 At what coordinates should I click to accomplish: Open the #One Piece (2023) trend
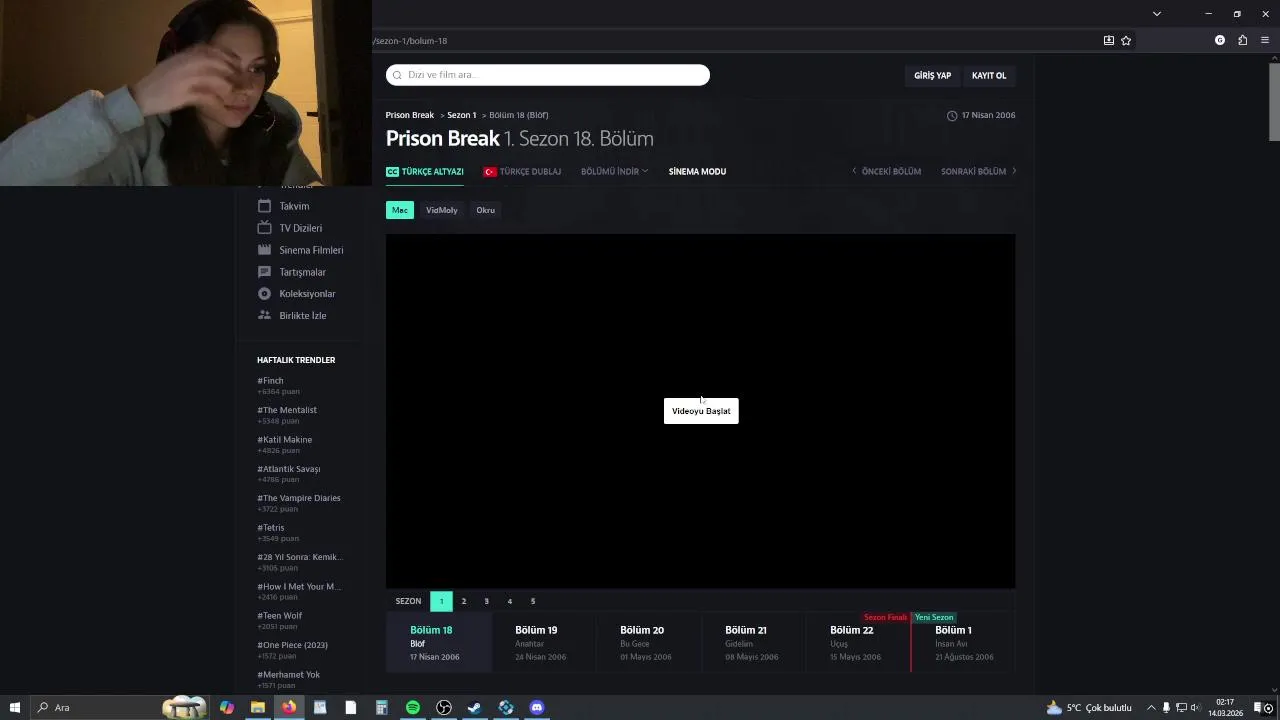click(292, 645)
